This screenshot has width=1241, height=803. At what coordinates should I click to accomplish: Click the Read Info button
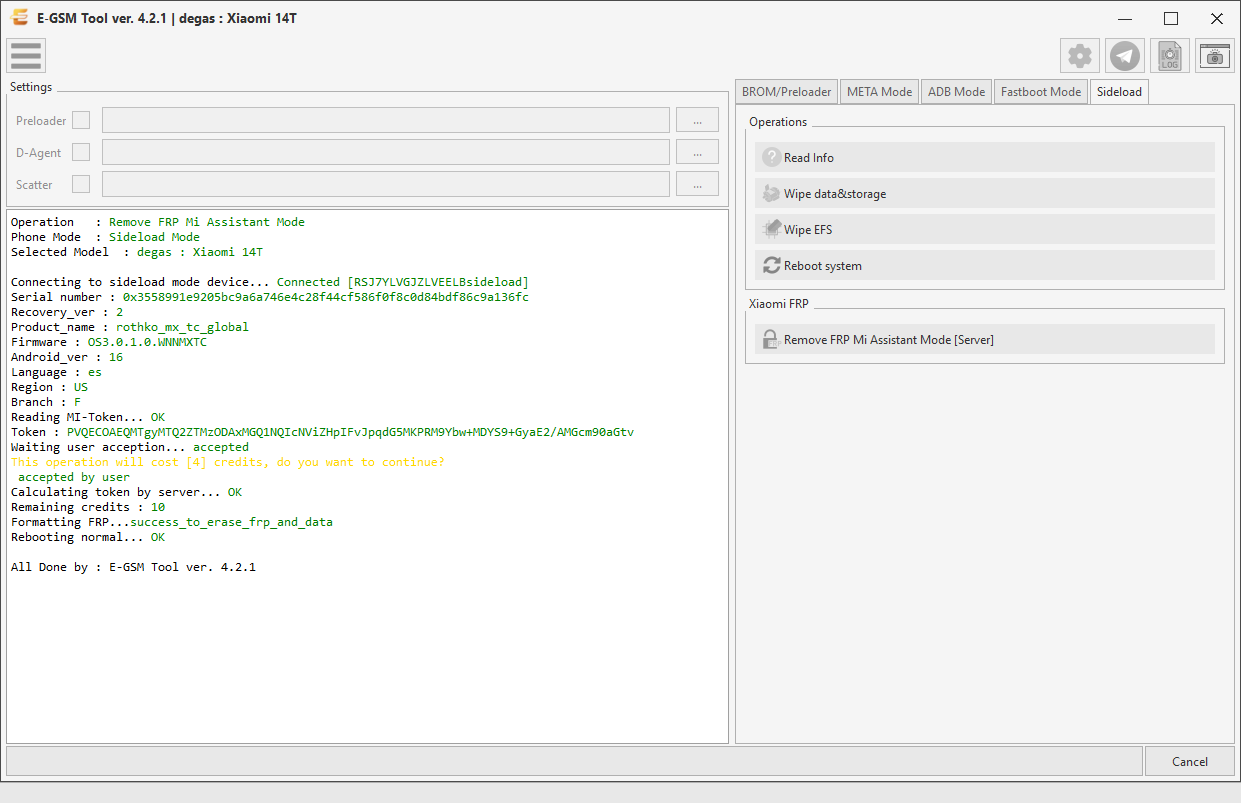(985, 157)
